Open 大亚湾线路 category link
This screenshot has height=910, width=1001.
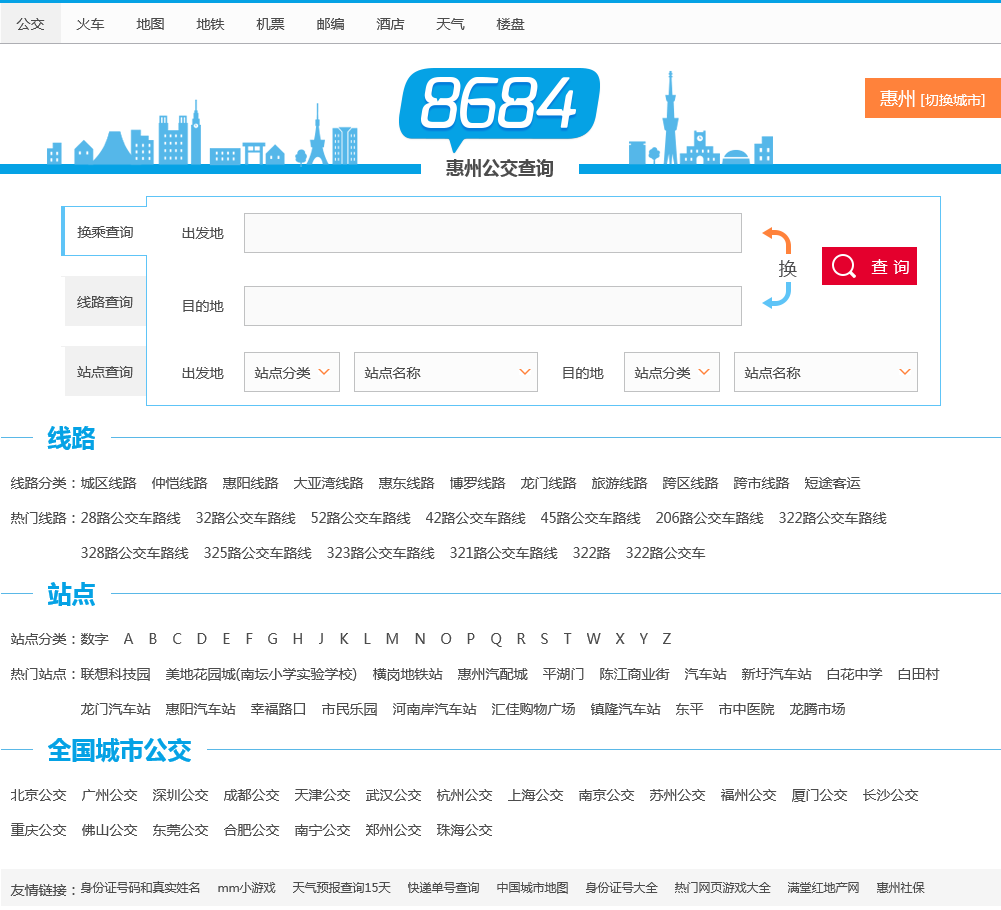(x=328, y=483)
